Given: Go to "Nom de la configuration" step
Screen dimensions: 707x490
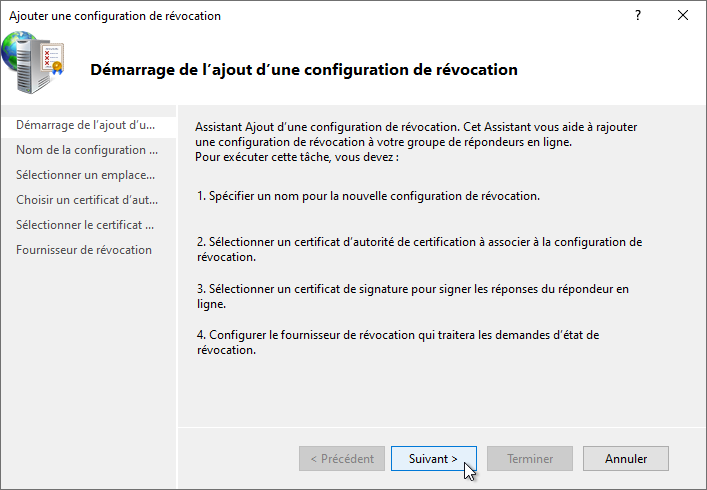Looking at the screenshot, I should tap(87, 150).
